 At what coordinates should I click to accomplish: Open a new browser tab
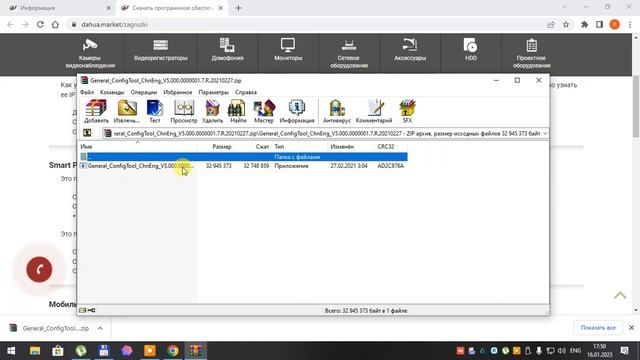pos(238,8)
